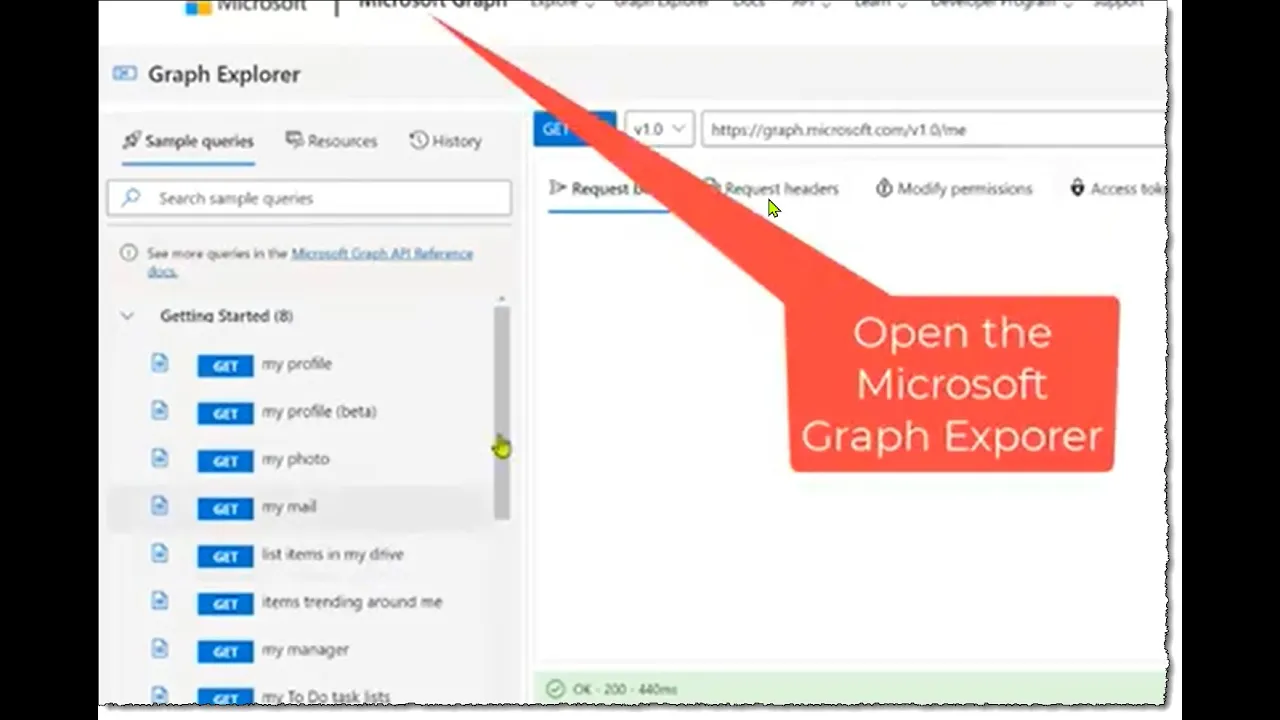Switch to the Resources tab
The image size is (1280, 720).
coord(332,141)
